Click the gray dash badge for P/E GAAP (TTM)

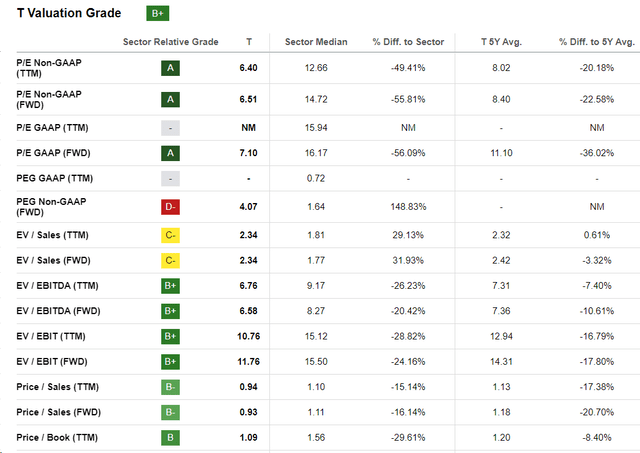click(171, 127)
